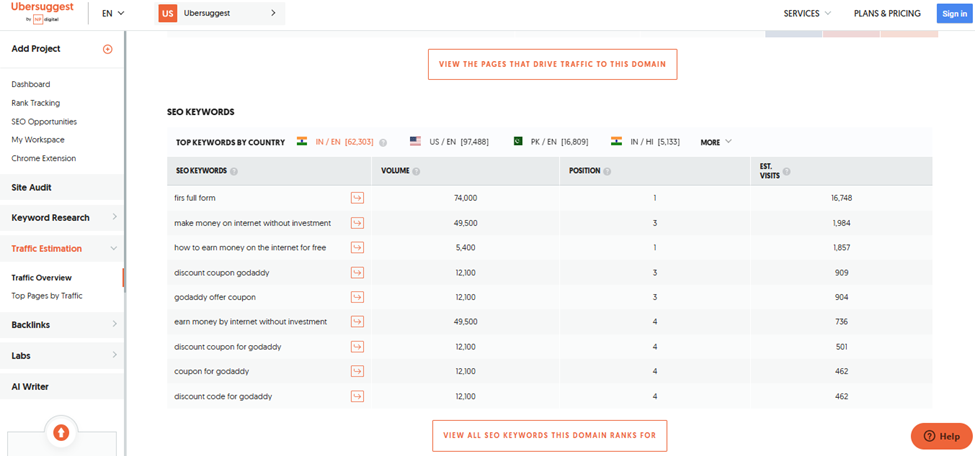The image size is (975, 456).
Task: Open the arrow icon for 'discount coupon godaddy'
Action: tap(357, 272)
